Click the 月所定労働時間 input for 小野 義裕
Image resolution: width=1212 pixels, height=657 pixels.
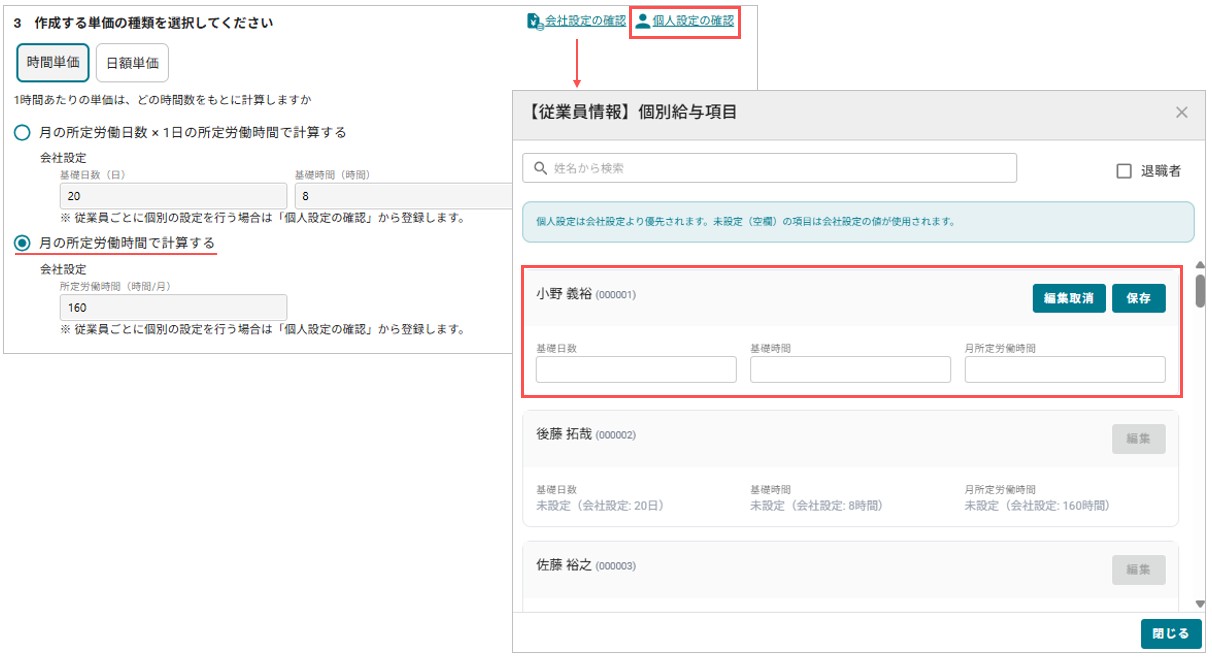tap(1065, 370)
